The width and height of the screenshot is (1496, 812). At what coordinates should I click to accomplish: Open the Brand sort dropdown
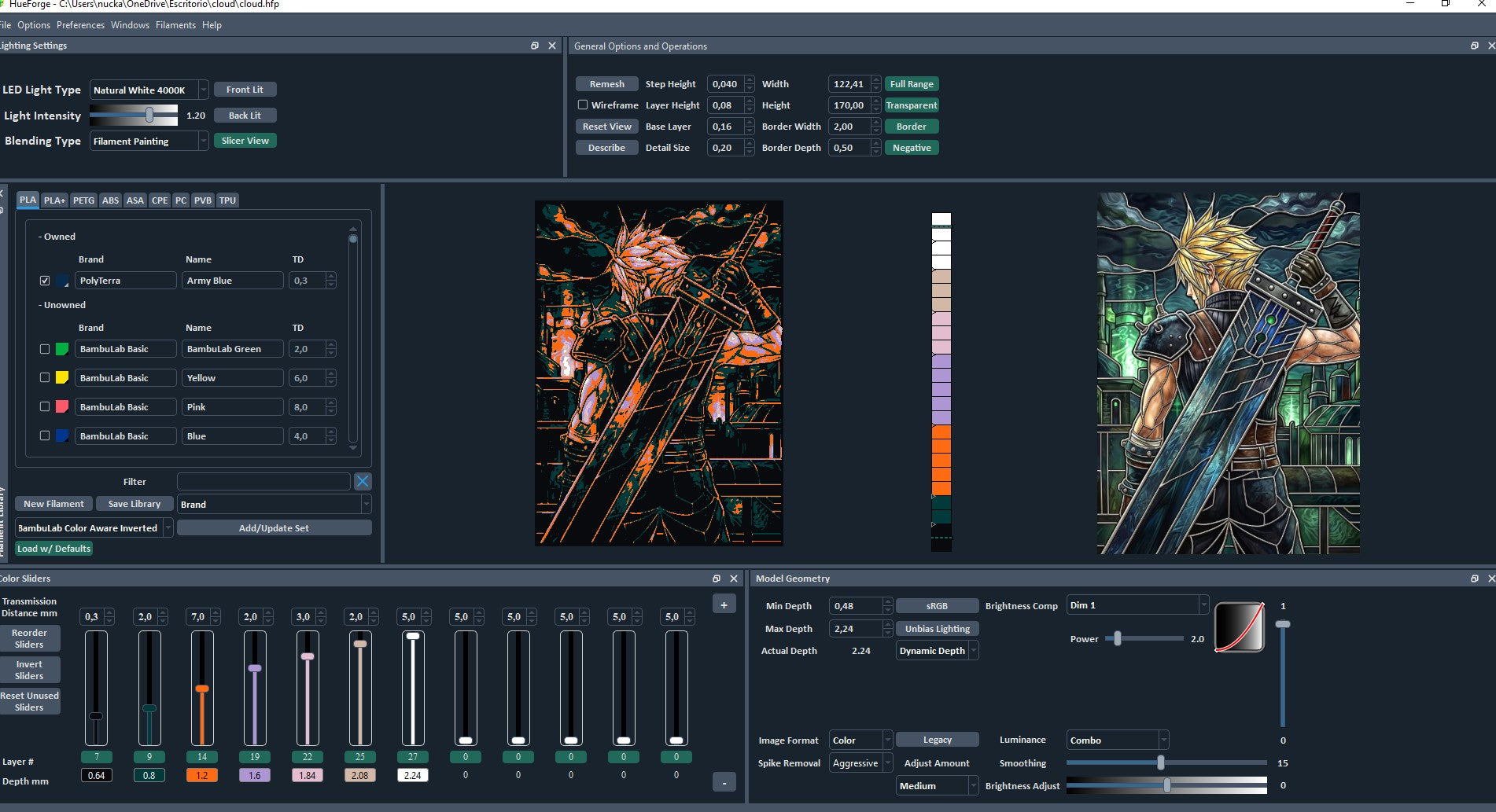click(x=274, y=505)
